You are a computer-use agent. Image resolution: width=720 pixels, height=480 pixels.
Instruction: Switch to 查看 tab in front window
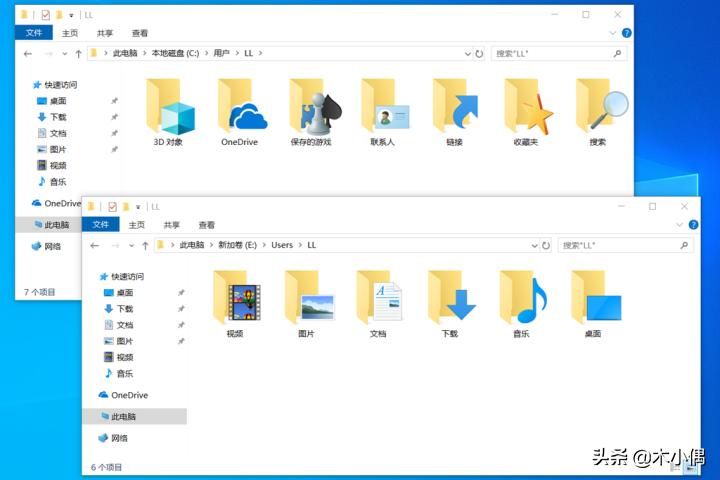[206, 225]
